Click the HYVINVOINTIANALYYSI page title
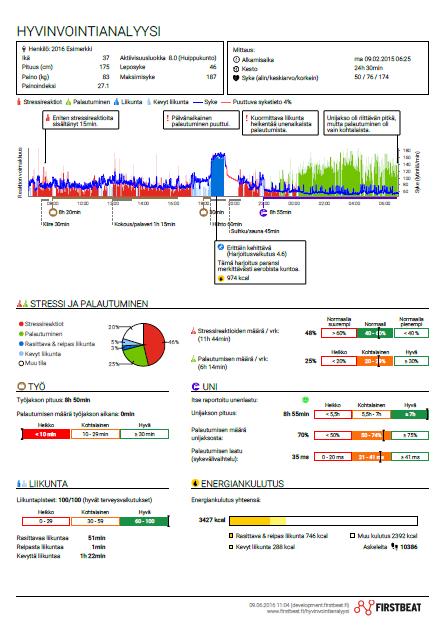Screen dimensions: 446x632 (89, 31)
